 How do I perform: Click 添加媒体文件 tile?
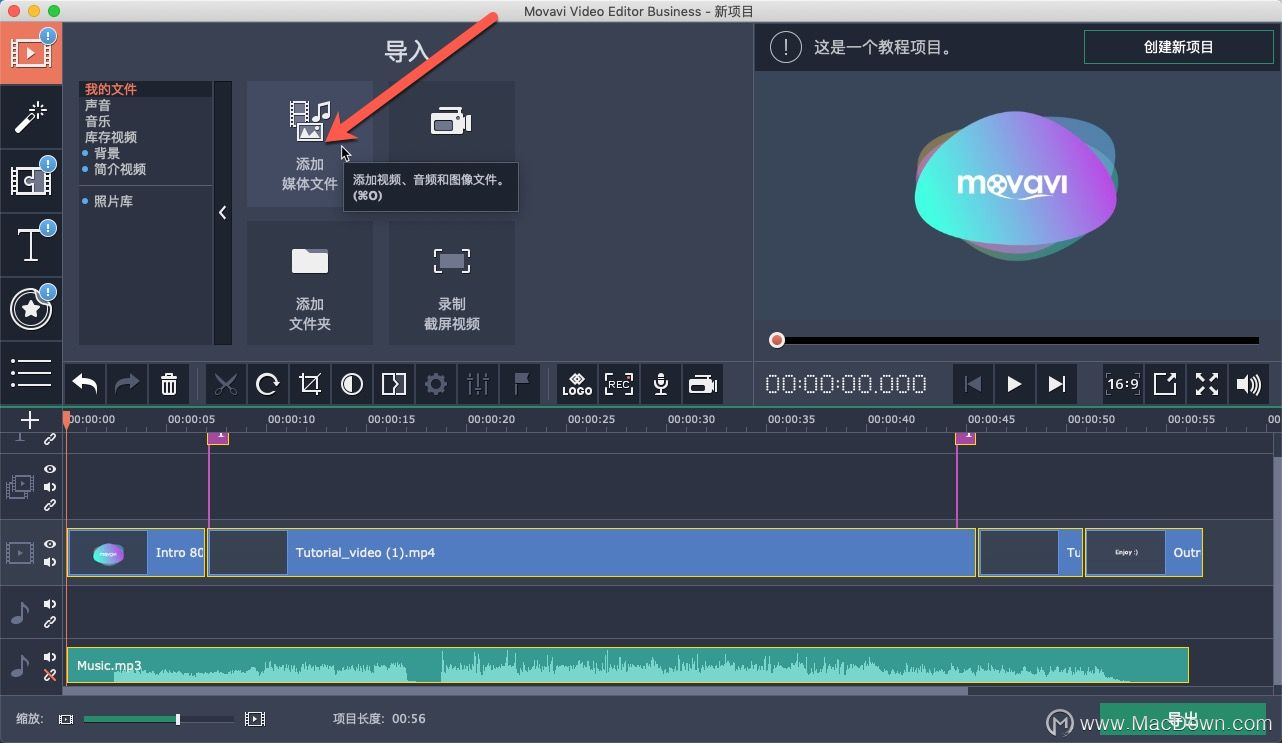[310, 144]
